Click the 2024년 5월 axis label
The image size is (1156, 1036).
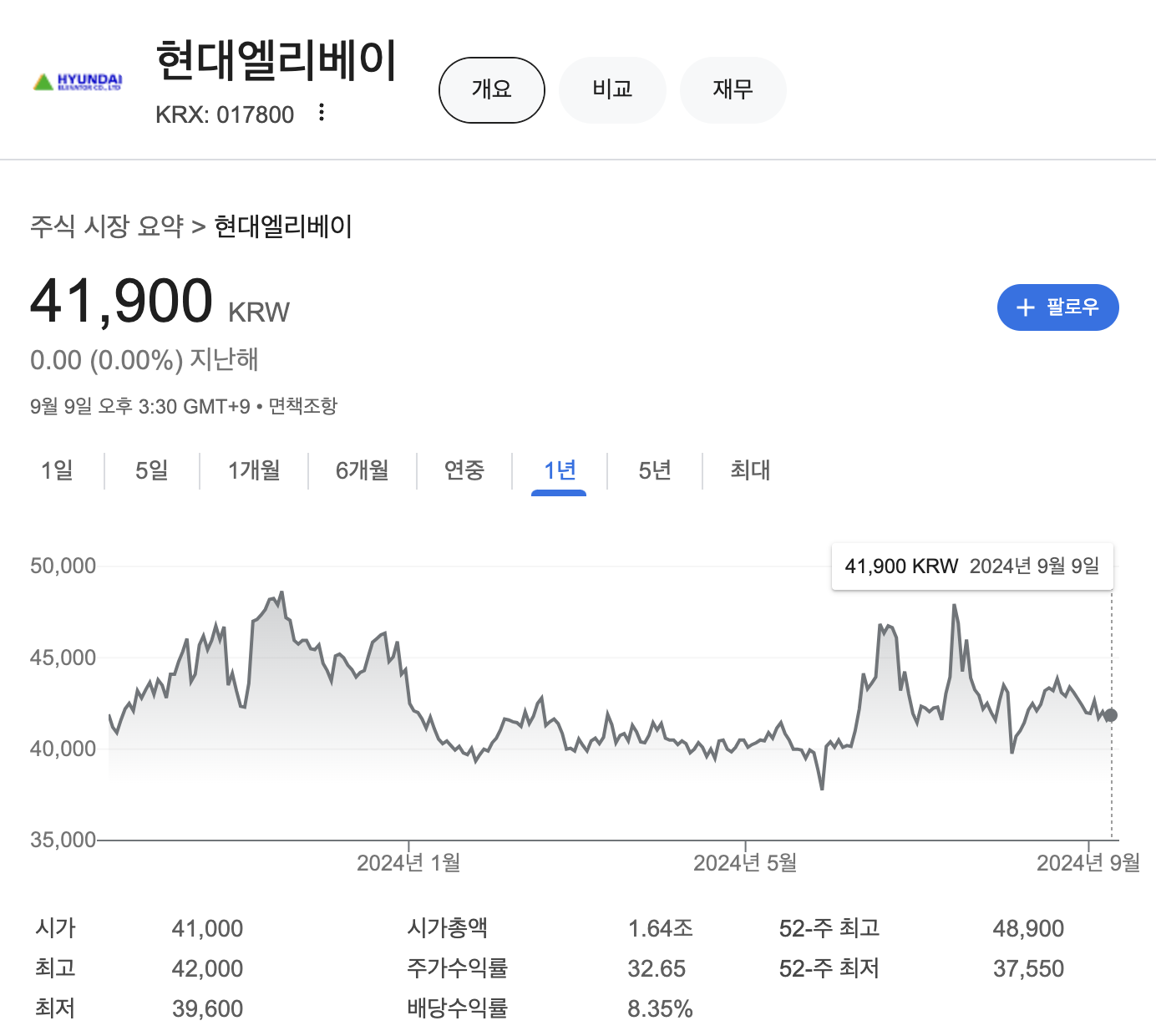click(x=745, y=863)
